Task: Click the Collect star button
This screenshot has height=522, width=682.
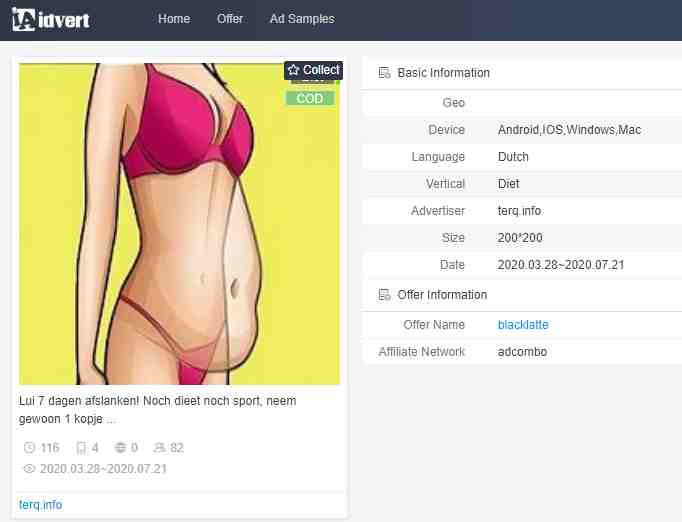Action: pyautogui.click(x=313, y=70)
